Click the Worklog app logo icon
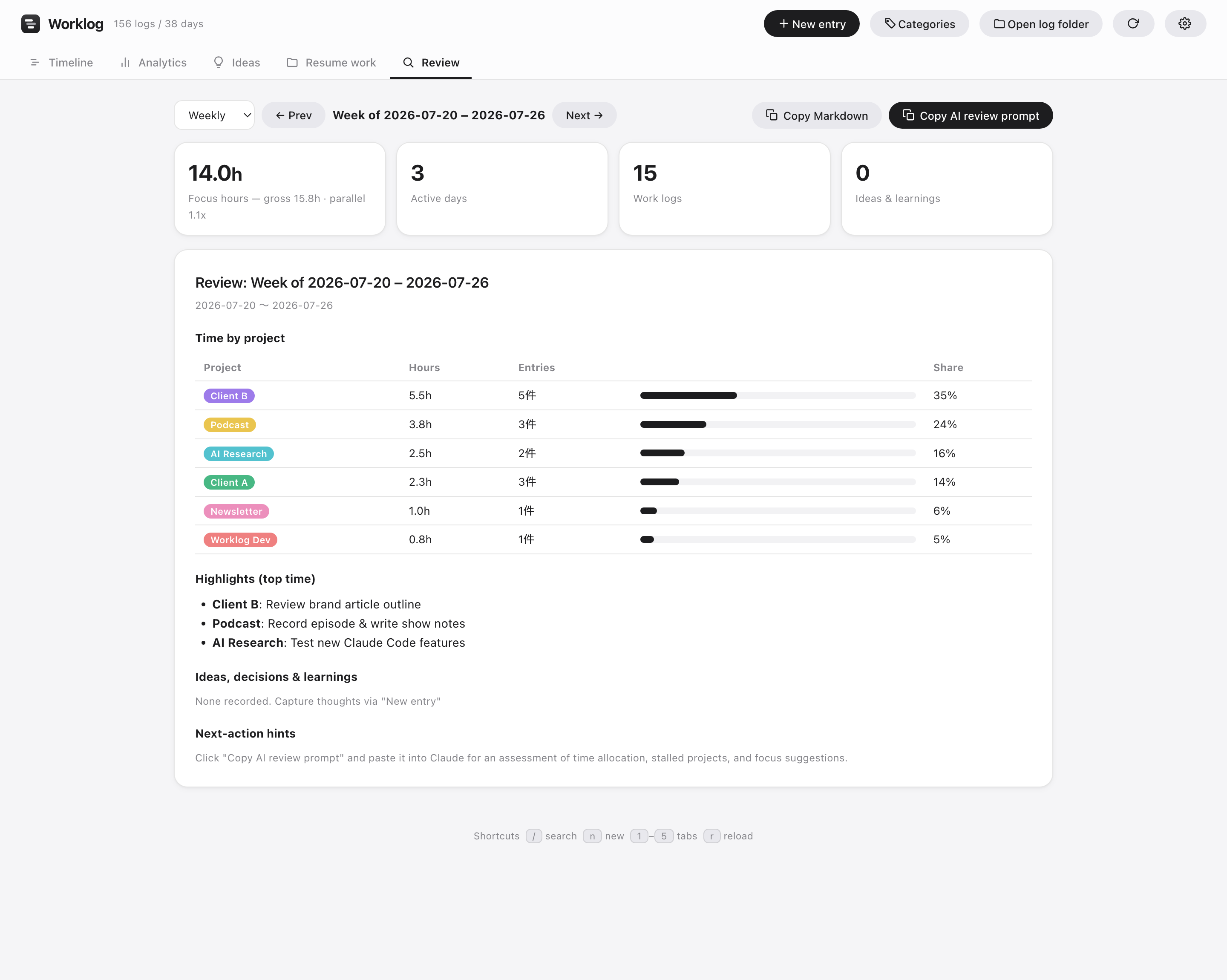Image resolution: width=1227 pixels, height=980 pixels. coord(30,24)
